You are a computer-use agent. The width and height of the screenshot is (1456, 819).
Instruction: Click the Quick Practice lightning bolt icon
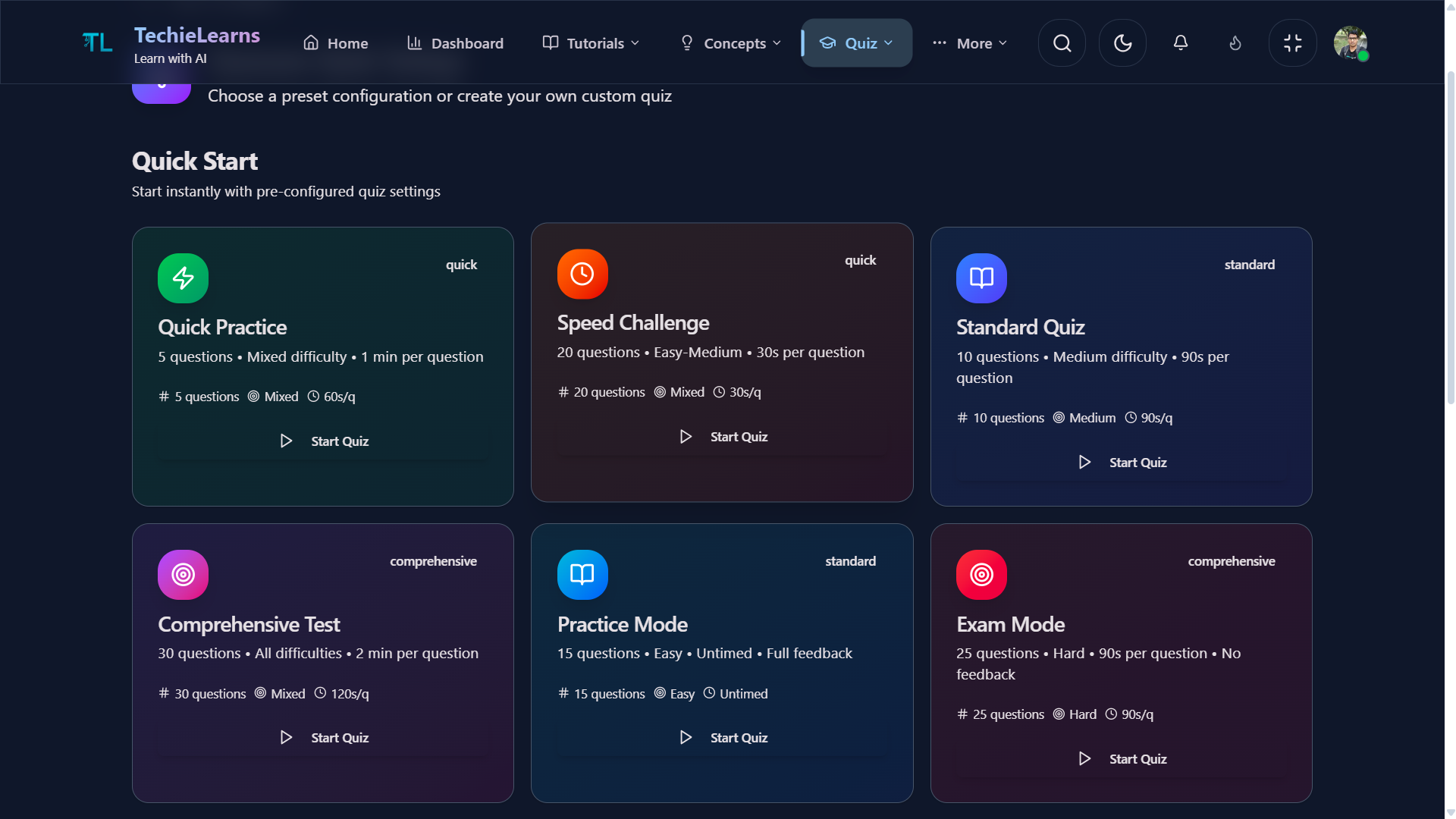click(x=183, y=278)
